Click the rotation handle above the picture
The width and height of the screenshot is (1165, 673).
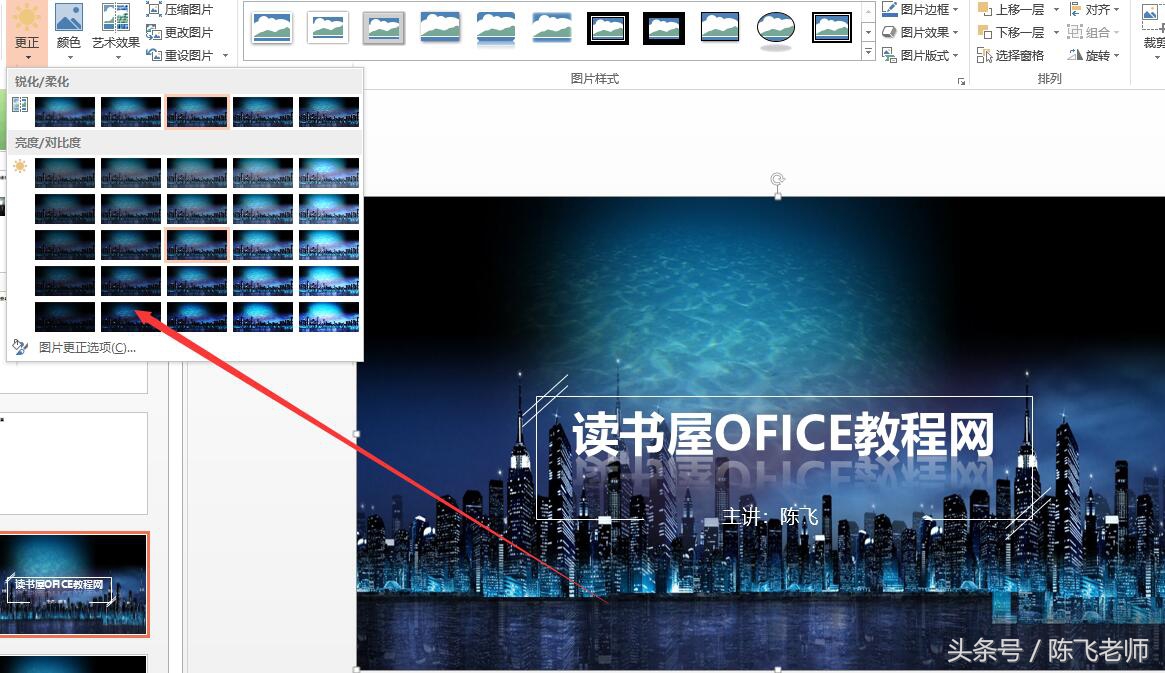(x=777, y=179)
